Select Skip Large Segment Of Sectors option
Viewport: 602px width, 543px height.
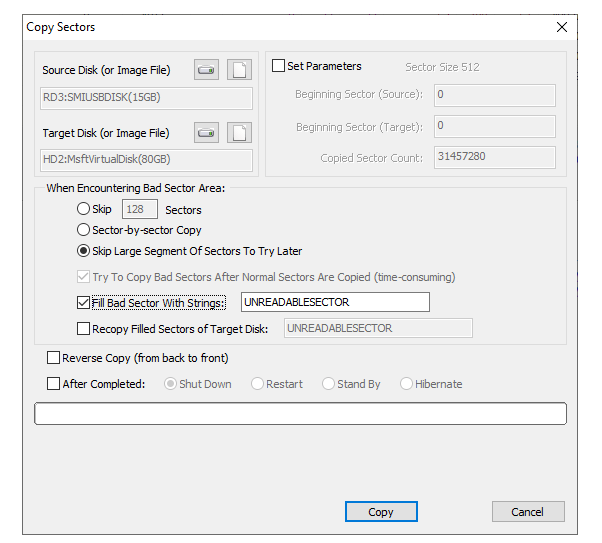84,251
